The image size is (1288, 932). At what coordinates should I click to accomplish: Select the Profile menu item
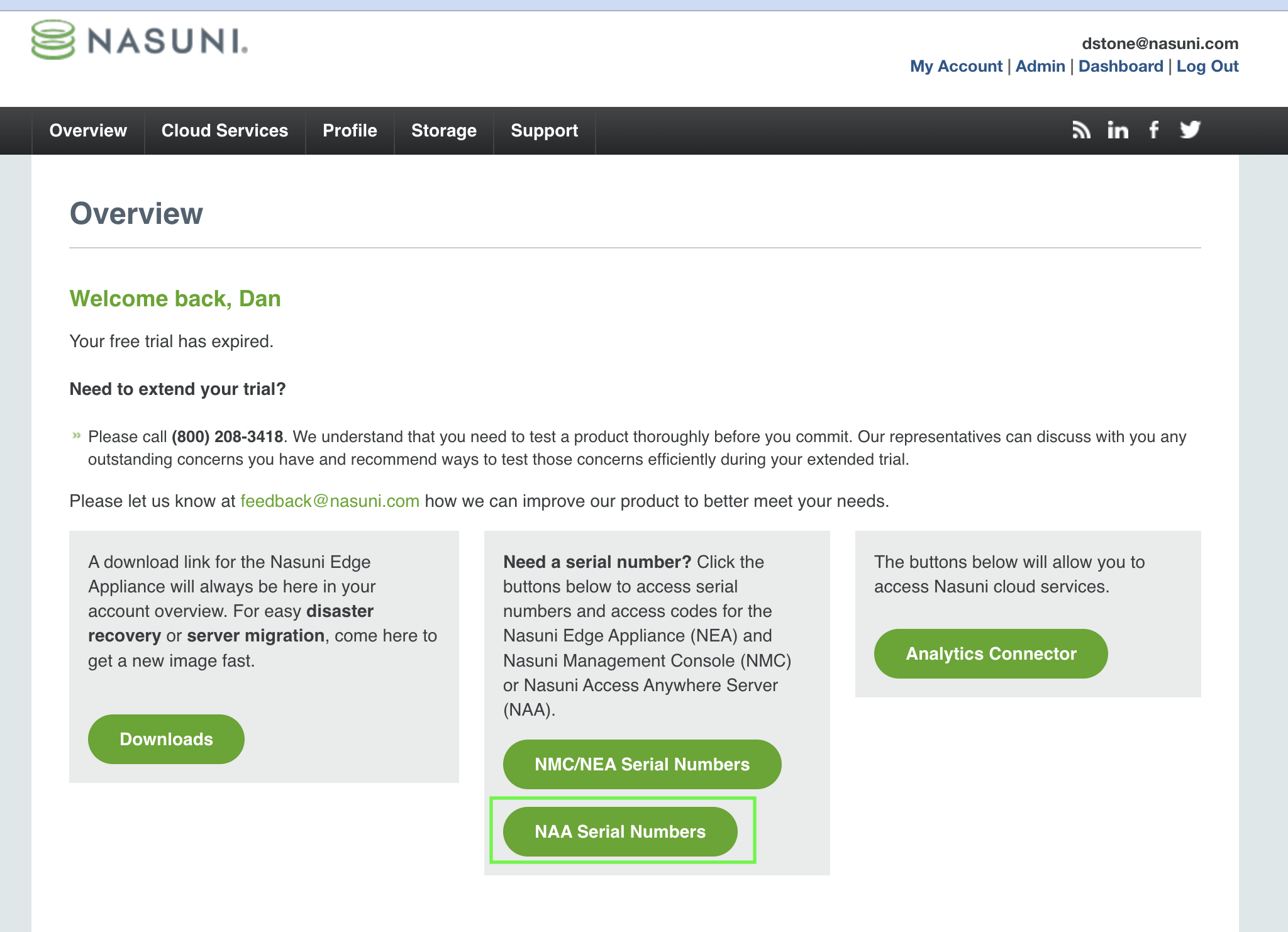[350, 130]
